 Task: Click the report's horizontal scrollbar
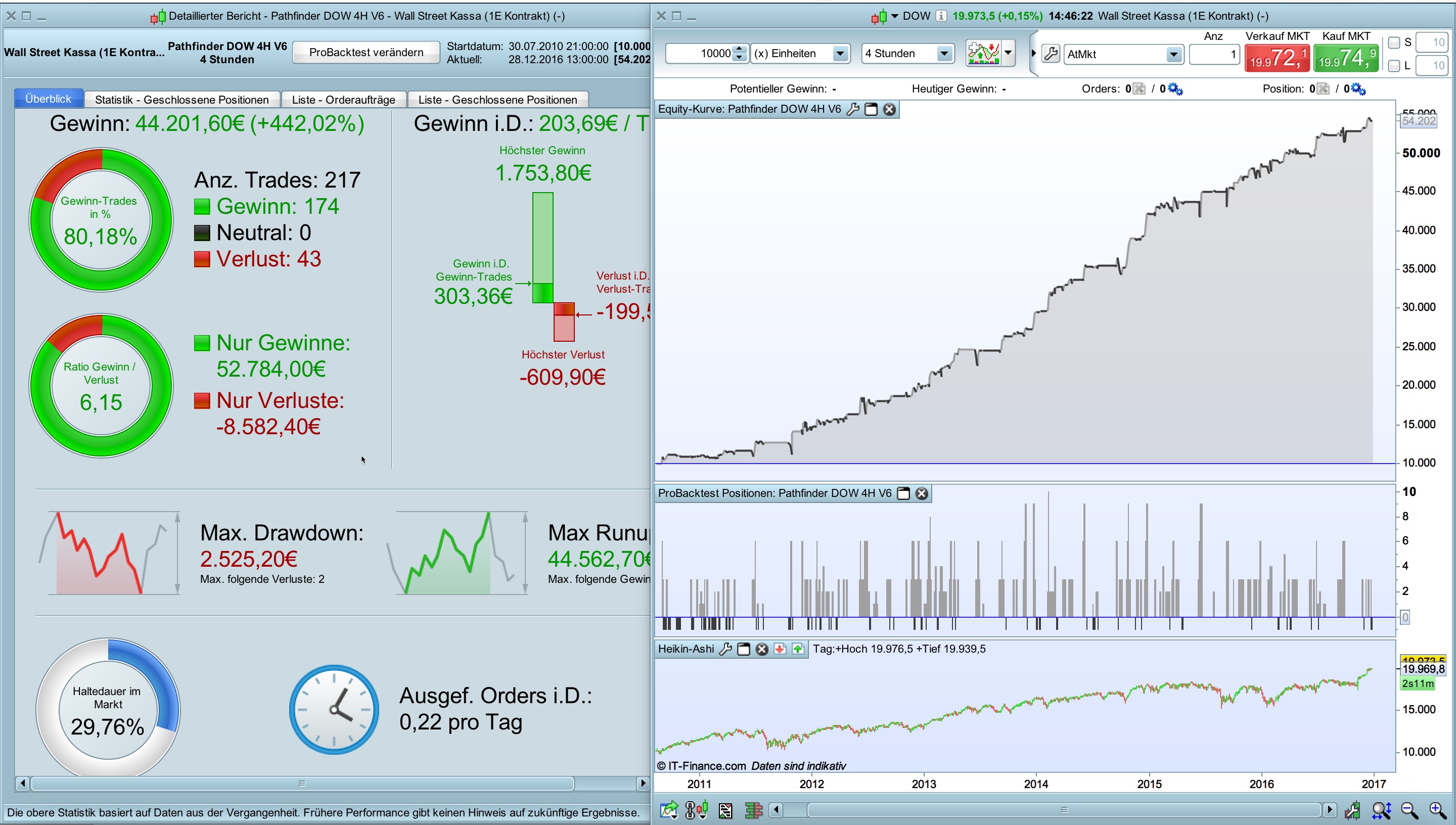302,784
